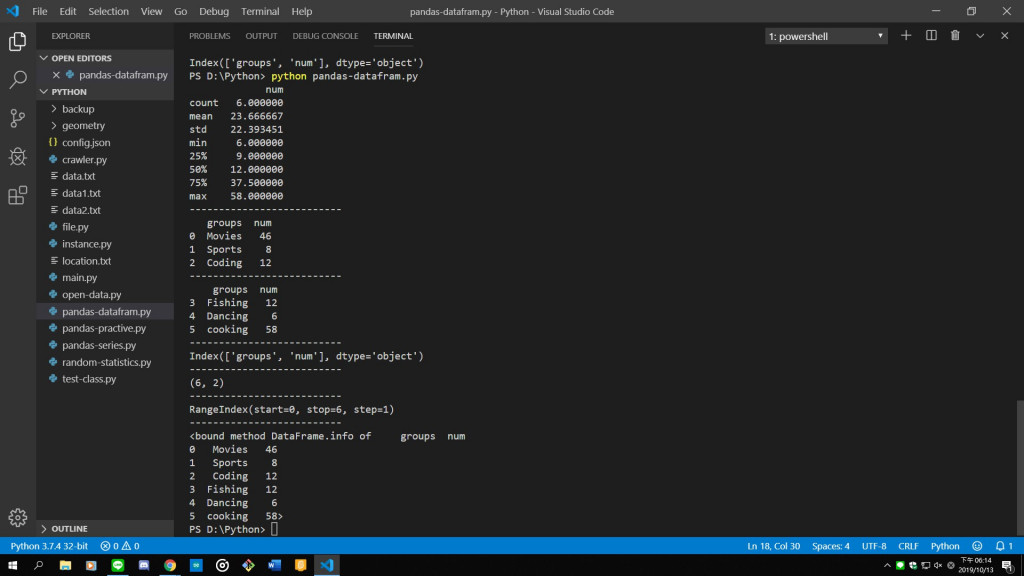The height and width of the screenshot is (576, 1024).
Task: Open data.txt file
Action: coord(105,176)
